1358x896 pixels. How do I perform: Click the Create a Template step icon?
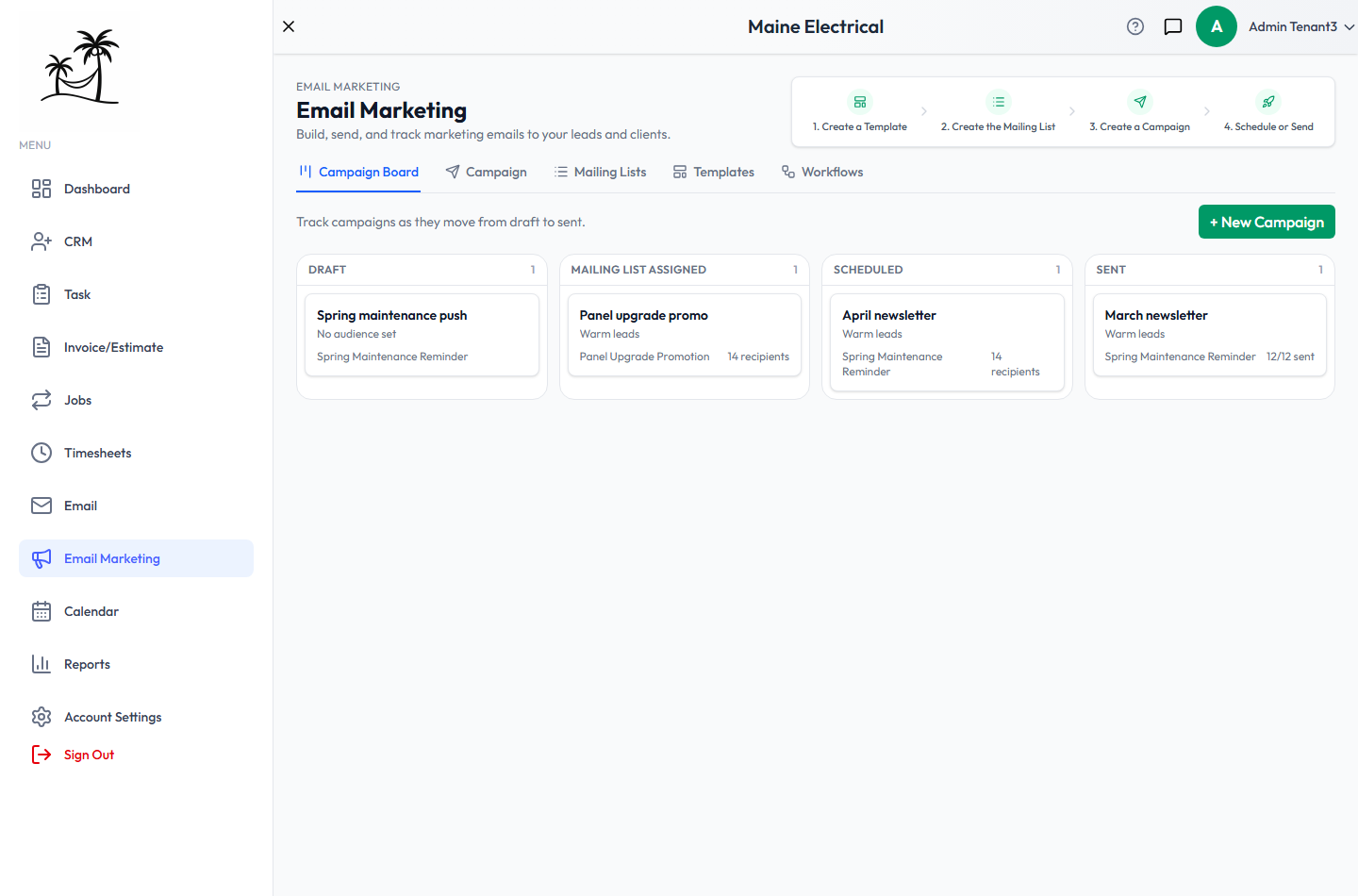[860, 102]
